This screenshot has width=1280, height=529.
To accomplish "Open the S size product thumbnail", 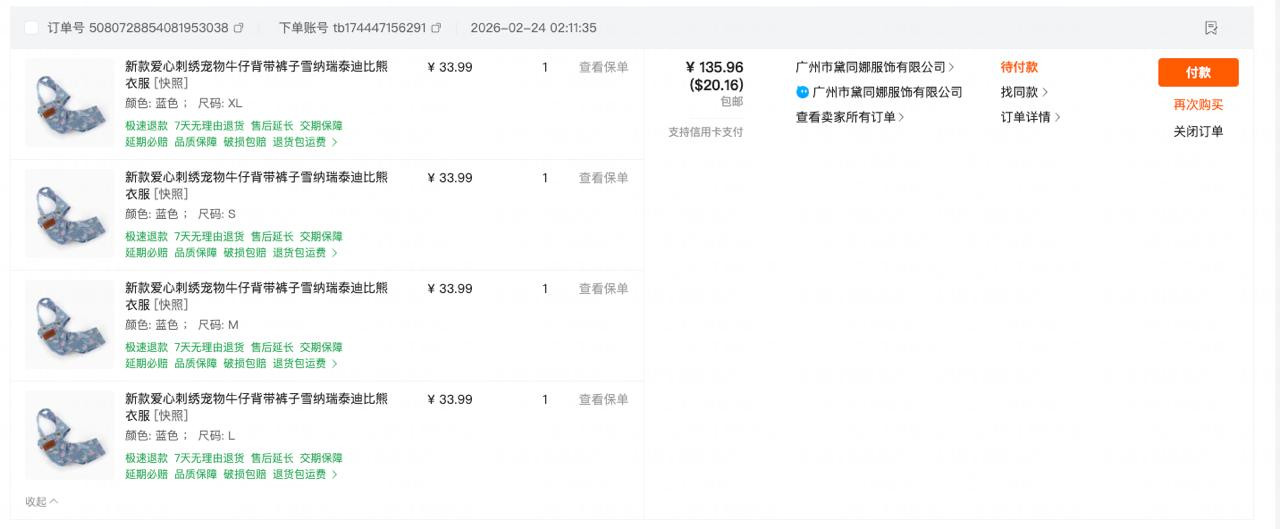I will pos(68,214).
